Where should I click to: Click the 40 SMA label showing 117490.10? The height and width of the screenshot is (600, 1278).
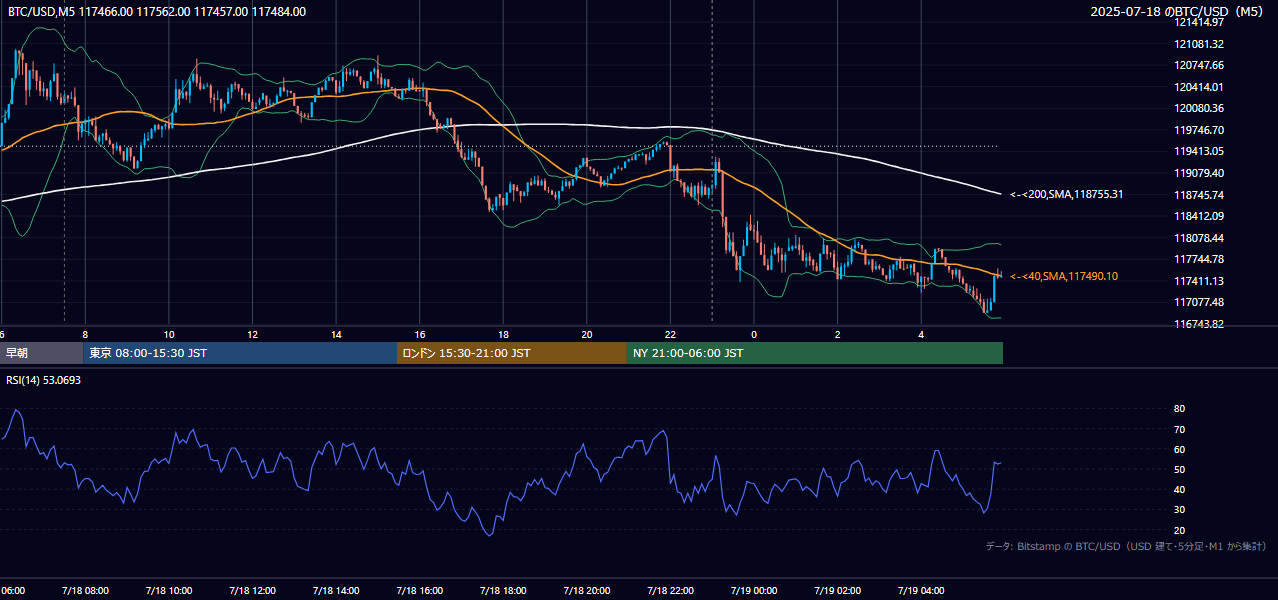[1064, 276]
